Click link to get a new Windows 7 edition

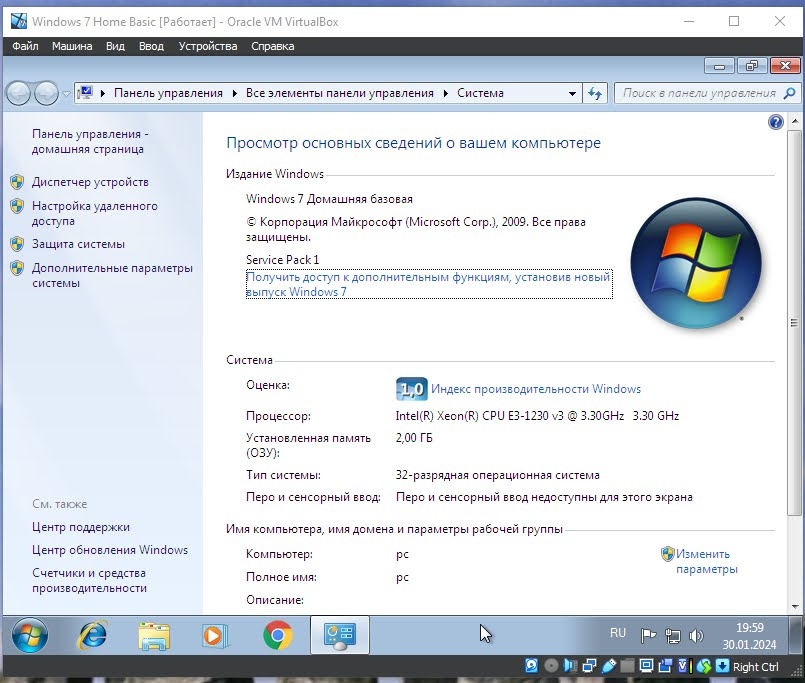point(429,284)
